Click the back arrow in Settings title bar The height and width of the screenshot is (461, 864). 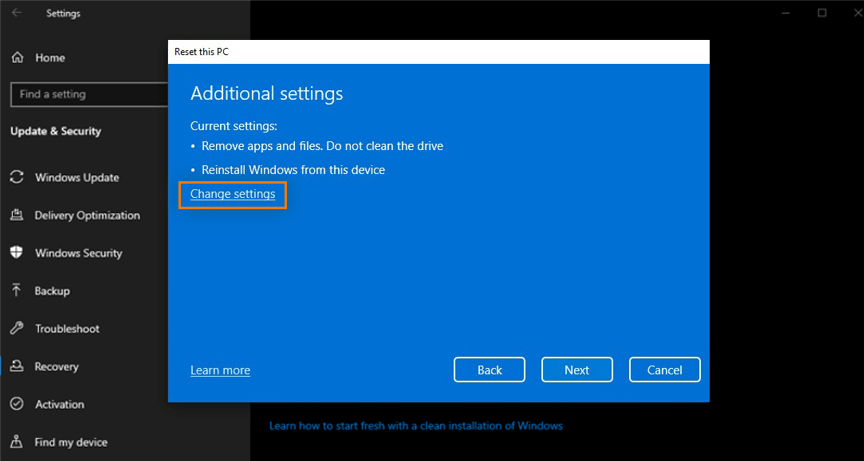[x=17, y=13]
